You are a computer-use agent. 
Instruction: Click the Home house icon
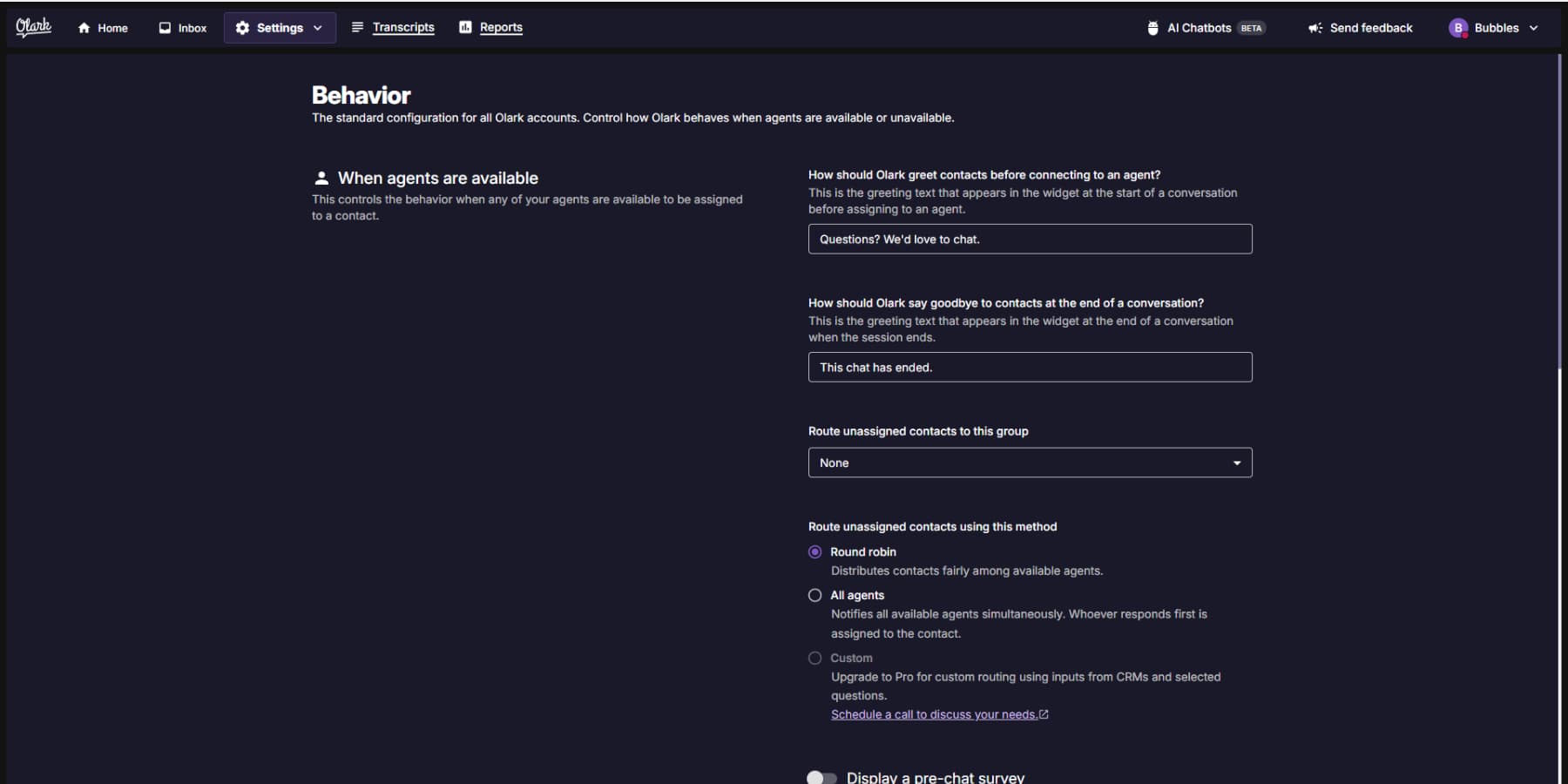(x=83, y=27)
